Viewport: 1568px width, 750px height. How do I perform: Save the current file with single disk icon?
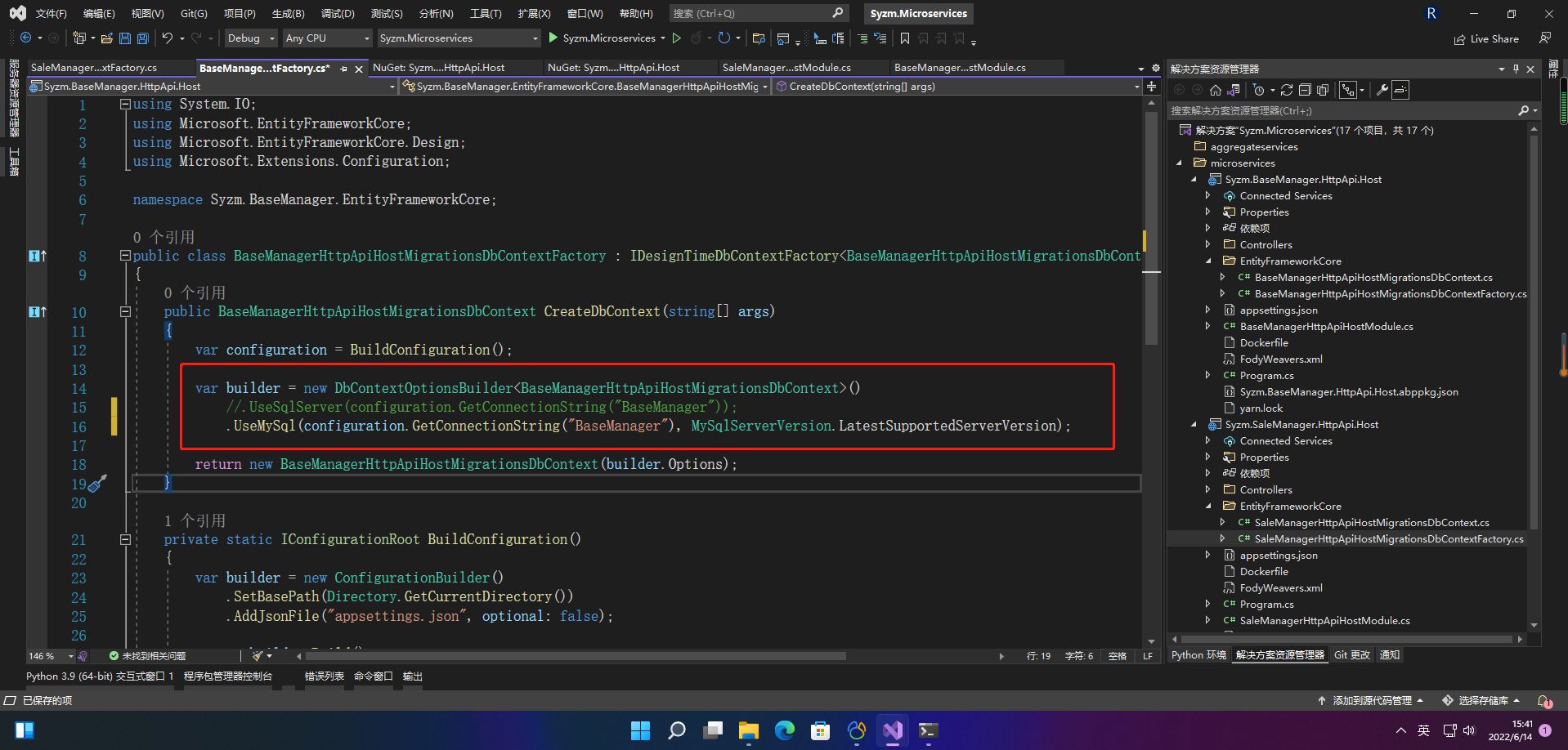[x=125, y=38]
